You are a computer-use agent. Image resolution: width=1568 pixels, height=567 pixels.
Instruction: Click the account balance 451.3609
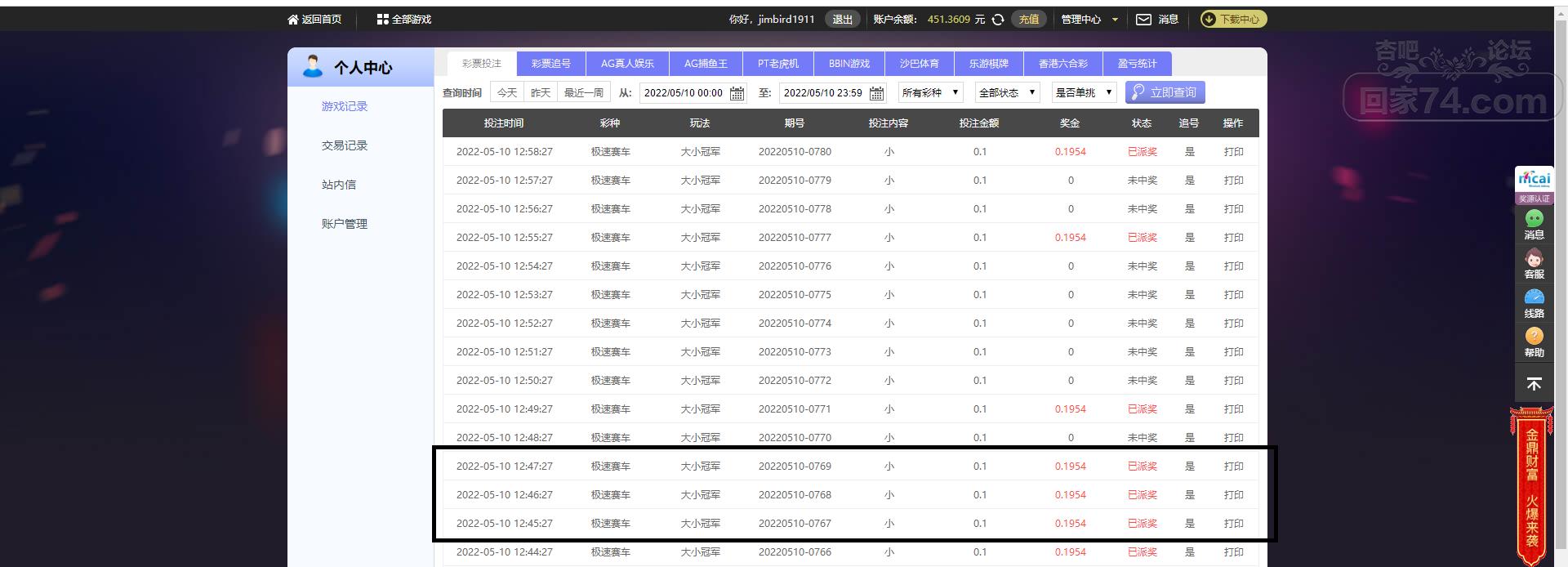(x=949, y=20)
